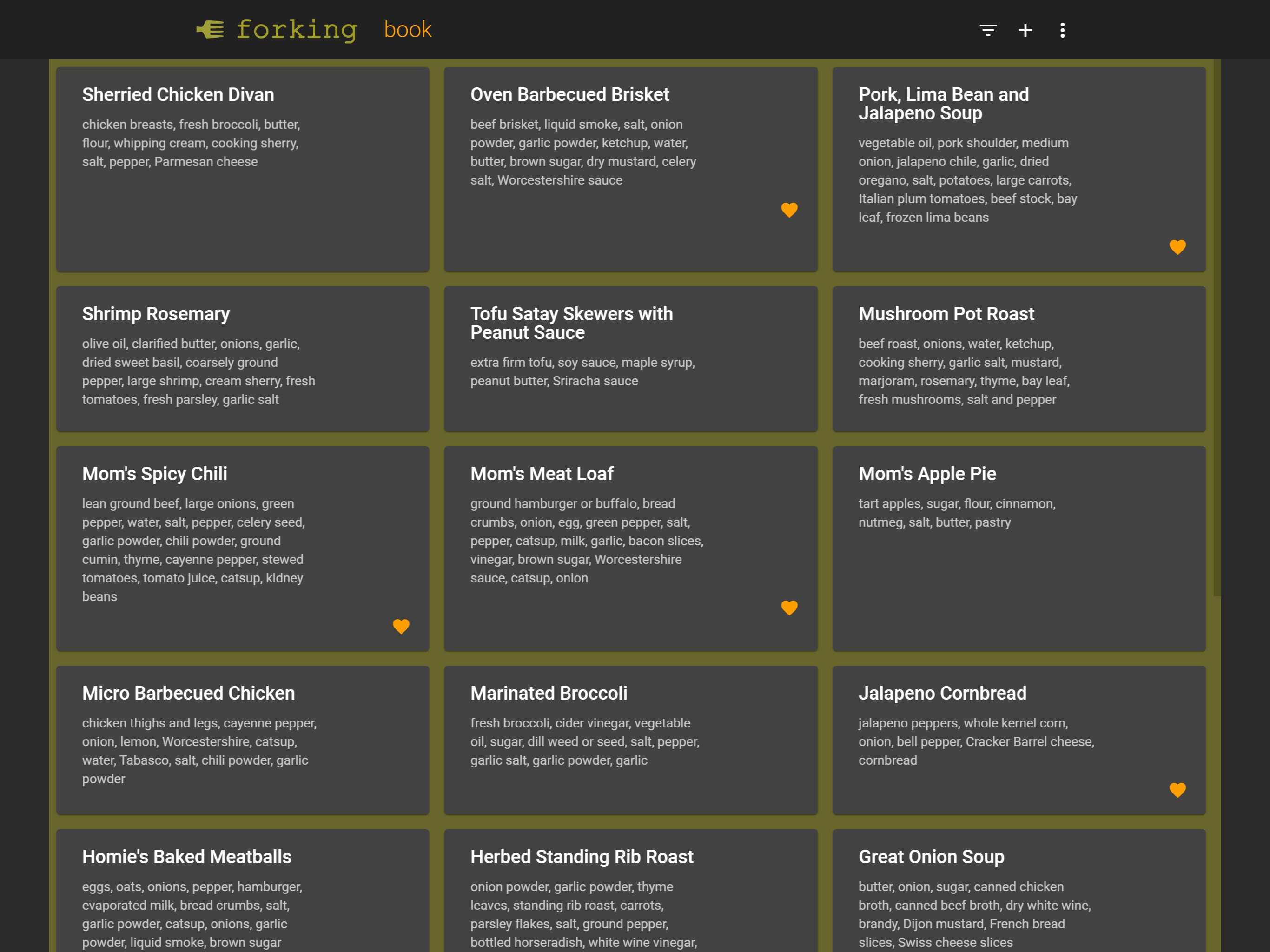Image resolution: width=1270 pixels, height=952 pixels.
Task: Open the Shrimp Rosemary recipe card
Action: [x=156, y=314]
